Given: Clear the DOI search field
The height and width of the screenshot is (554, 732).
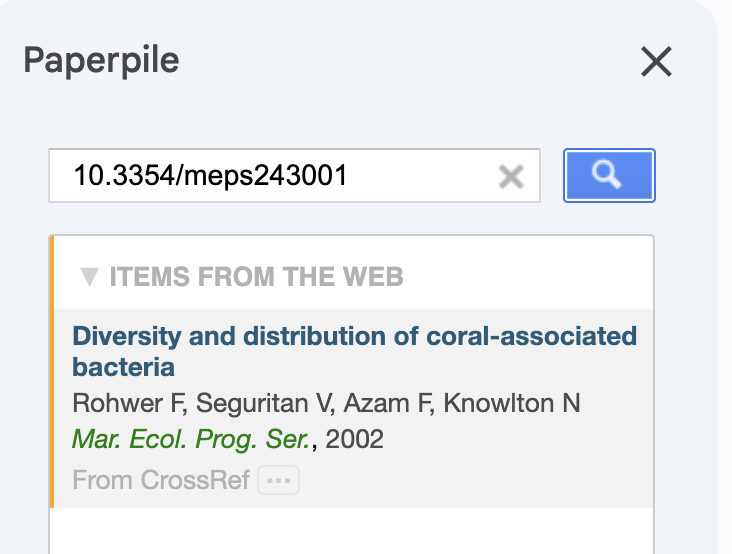Looking at the screenshot, I should [511, 177].
